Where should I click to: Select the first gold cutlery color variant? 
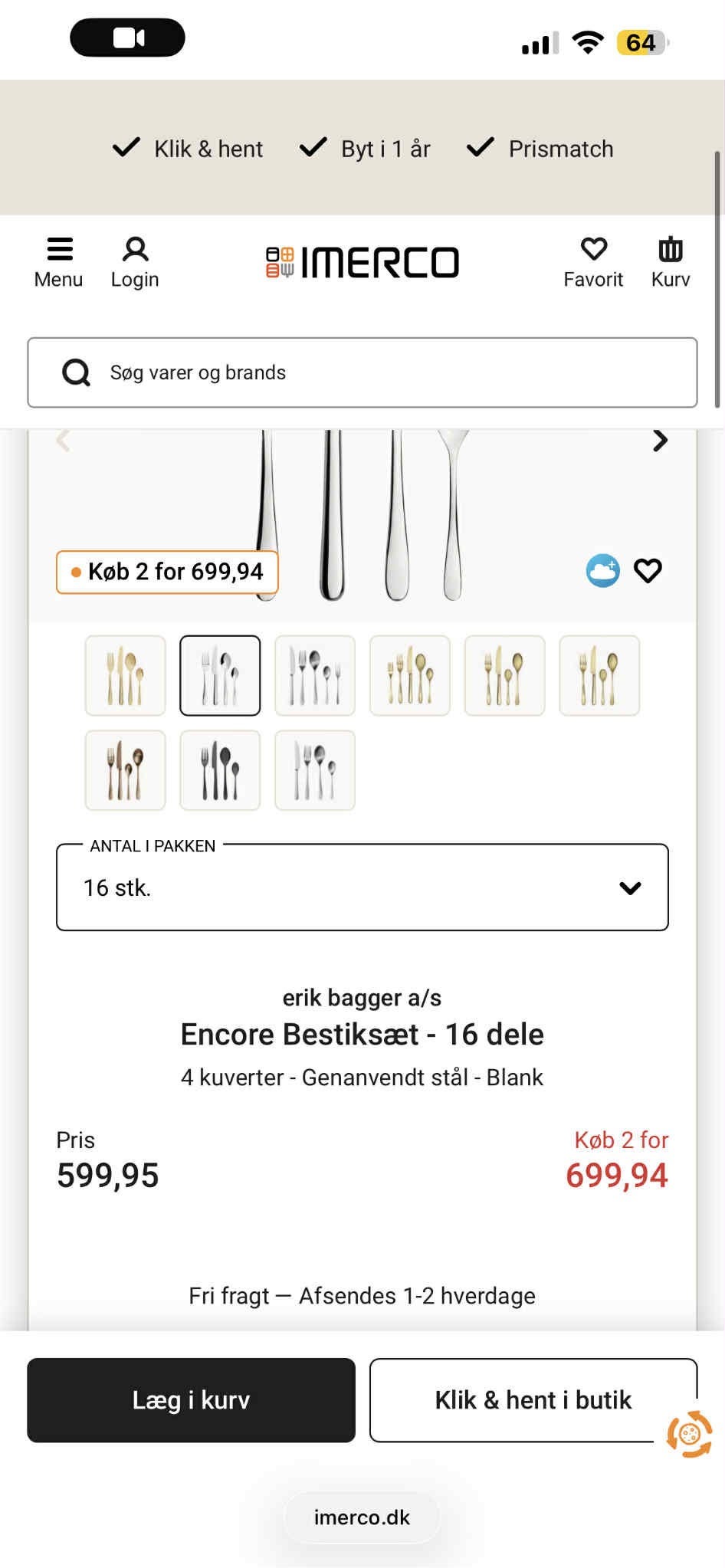click(125, 675)
